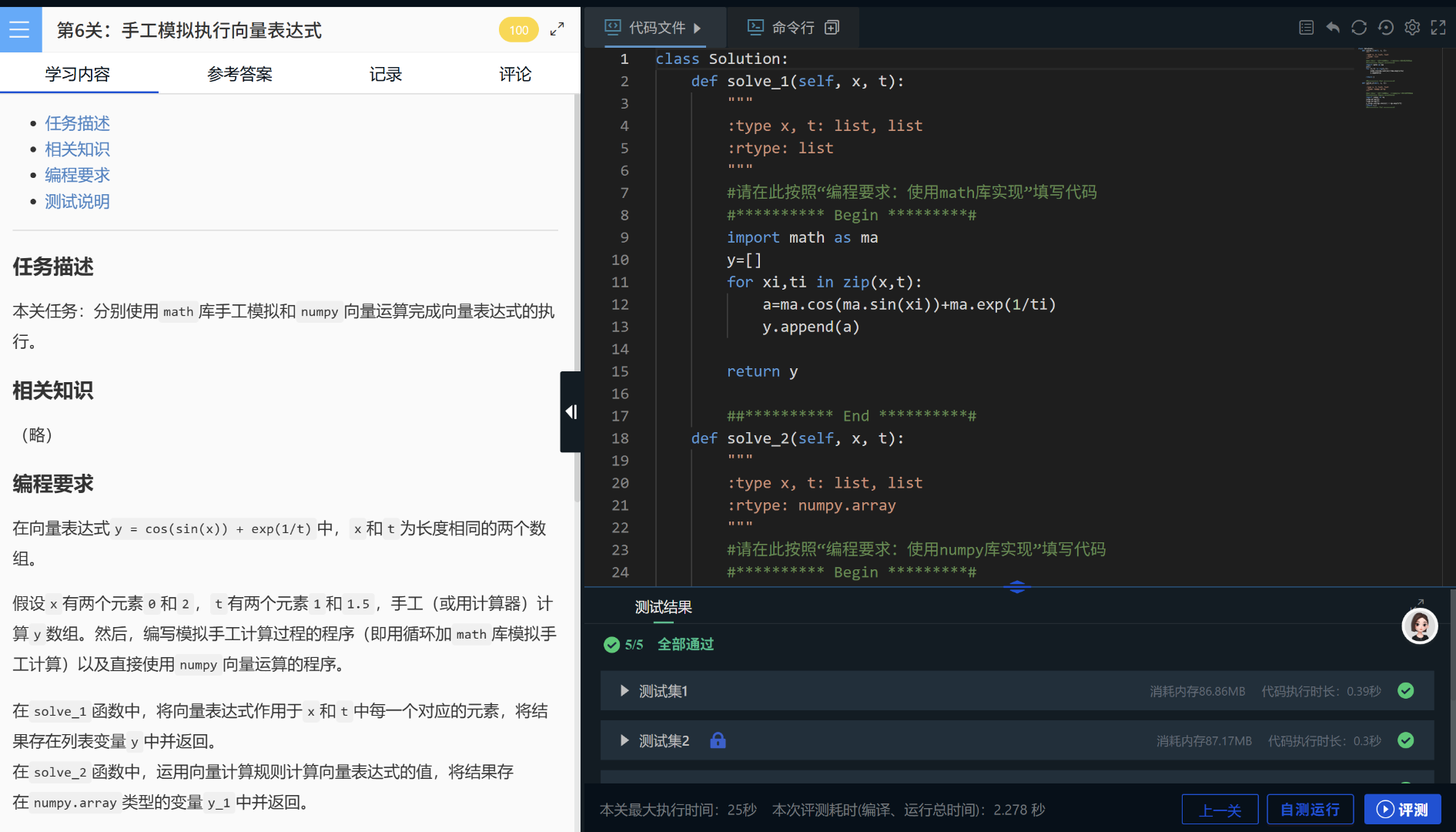1456x832 pixels.
Task: Click 消耗内存86.86MB text in 测试集1 row
Action: (x=1197, y=691)
